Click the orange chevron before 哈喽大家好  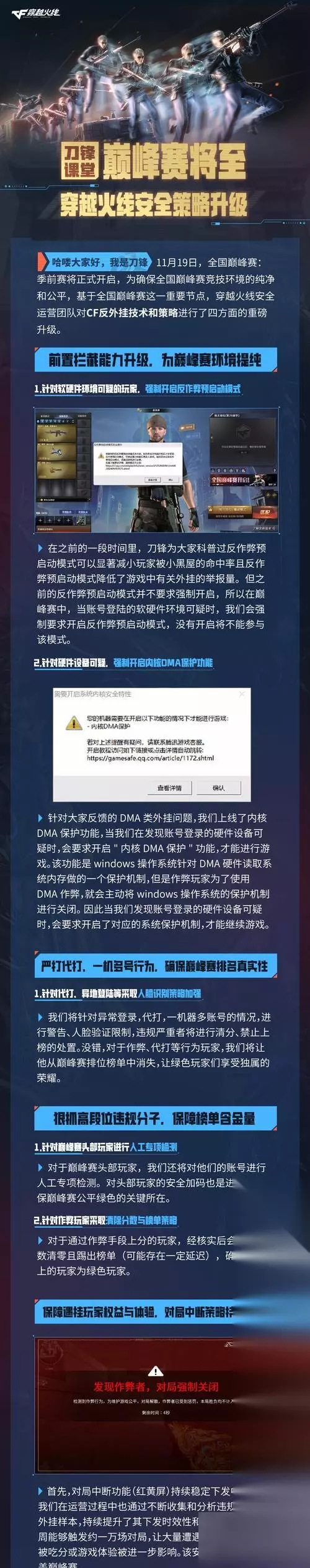(x=43, y=261)
